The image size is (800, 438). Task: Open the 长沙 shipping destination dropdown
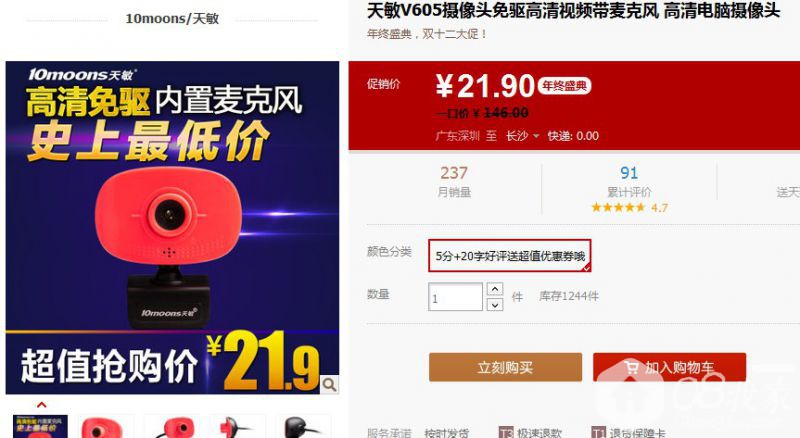522,136
